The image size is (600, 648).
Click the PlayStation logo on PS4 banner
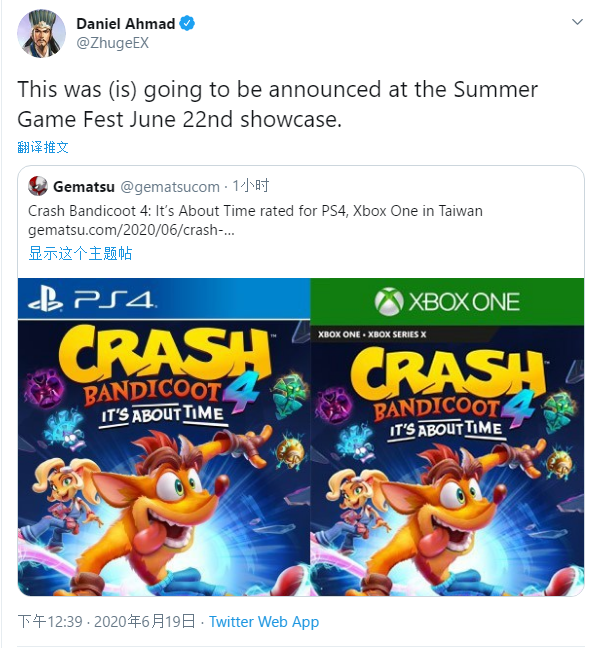[45, 300]
